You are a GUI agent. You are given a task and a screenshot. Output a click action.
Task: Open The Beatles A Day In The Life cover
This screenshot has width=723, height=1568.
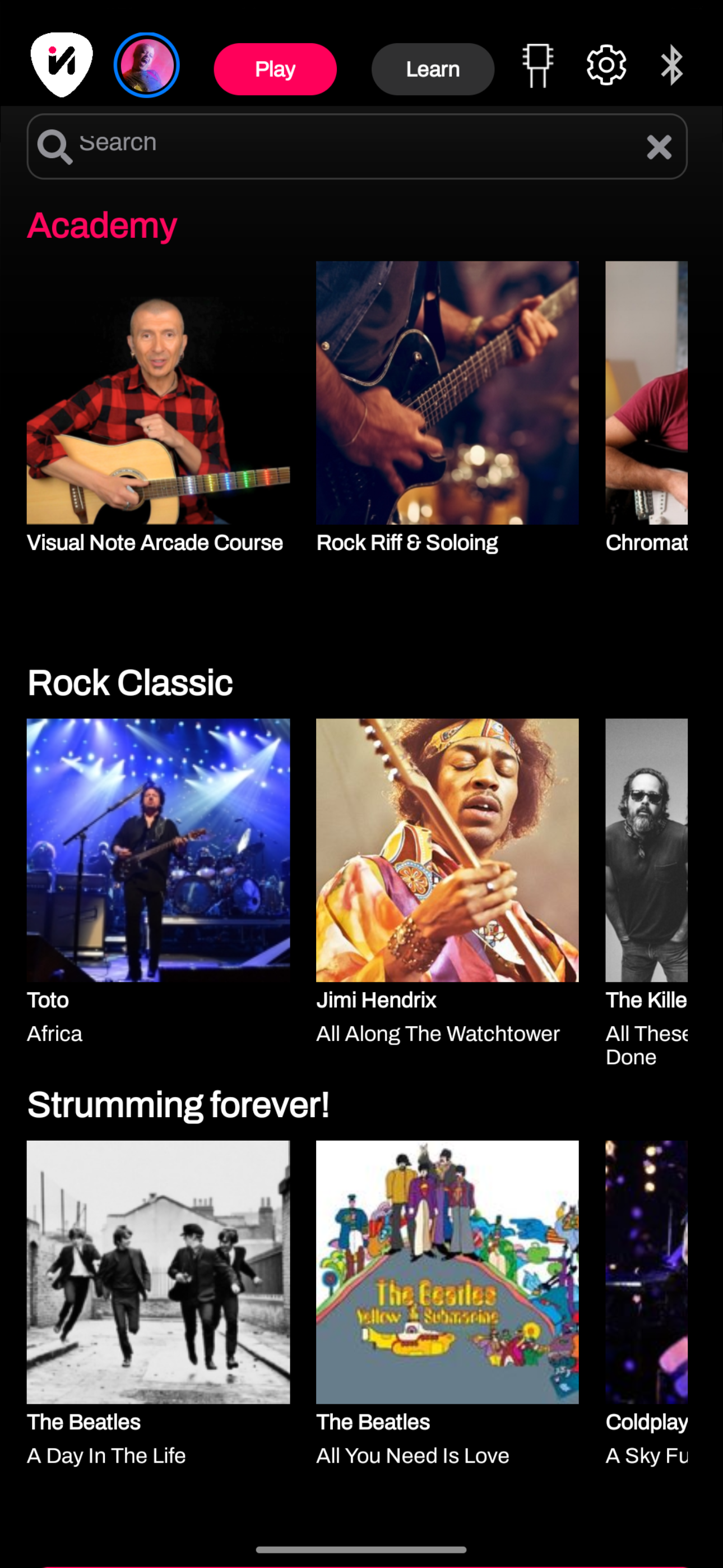click(x=158, y=1271)
